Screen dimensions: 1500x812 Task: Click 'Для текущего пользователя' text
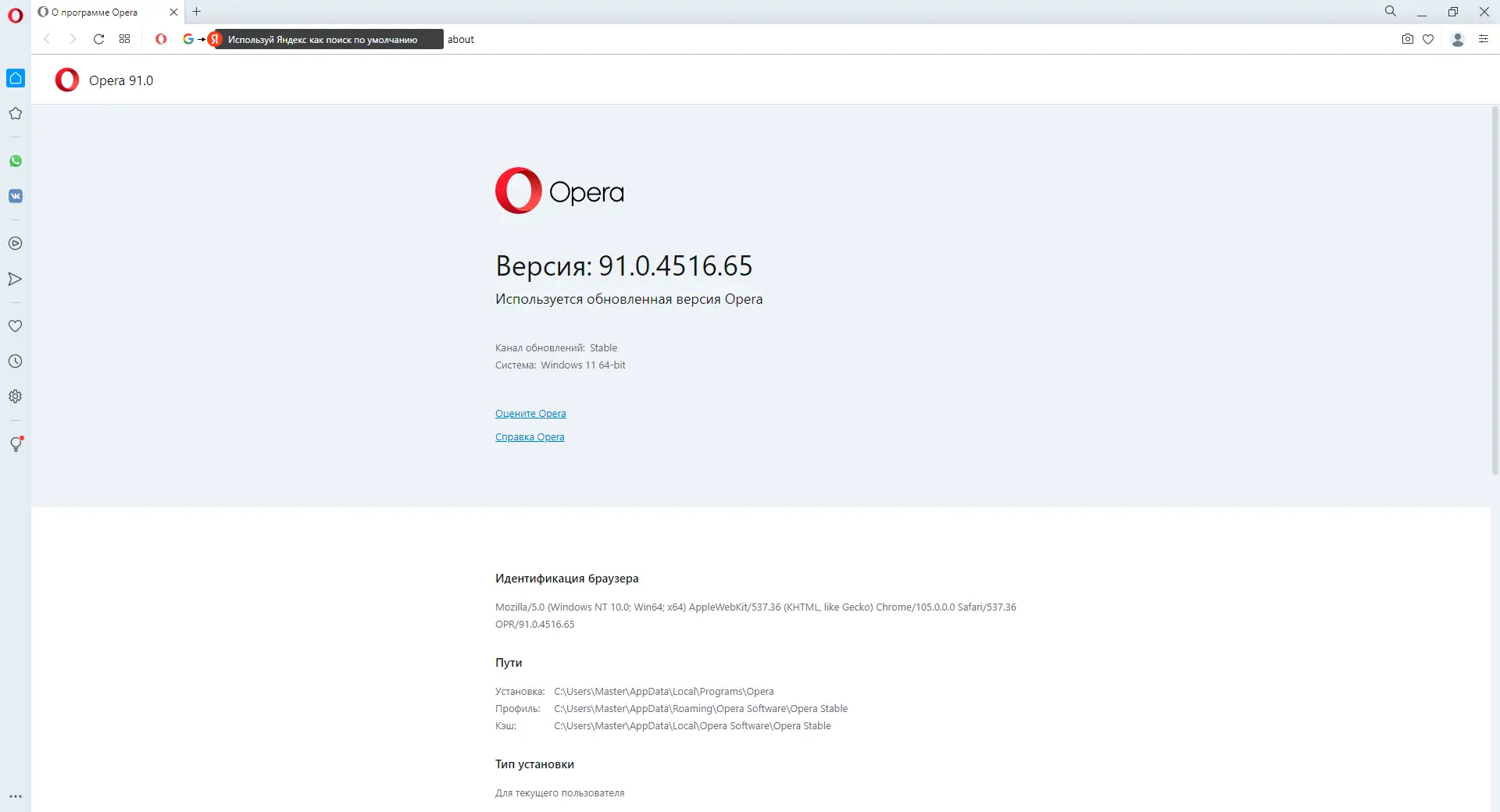559,793
